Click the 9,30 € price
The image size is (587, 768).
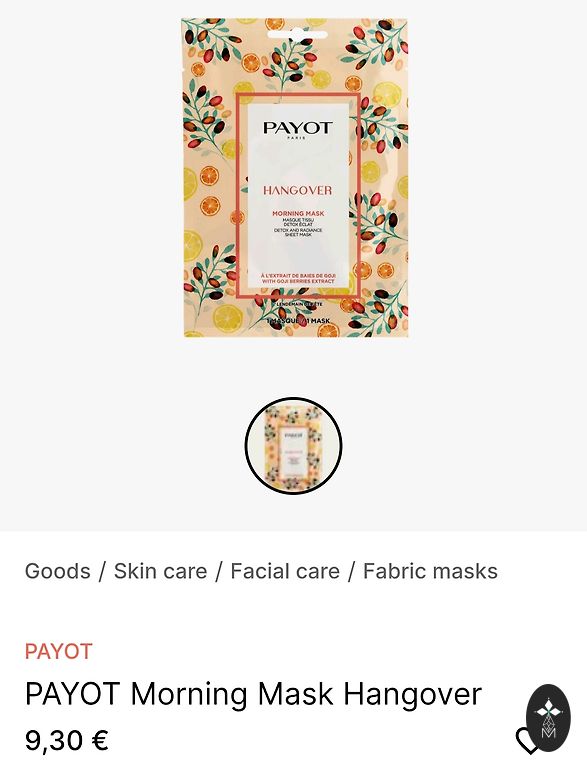click(67, 740)
